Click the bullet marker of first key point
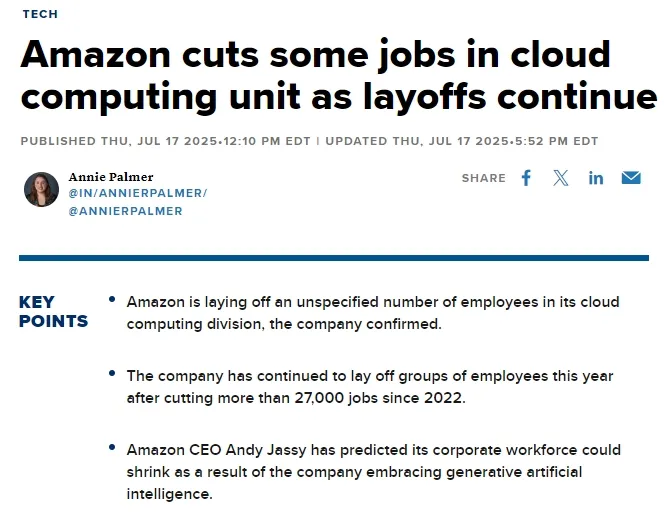 pos(112,299)
